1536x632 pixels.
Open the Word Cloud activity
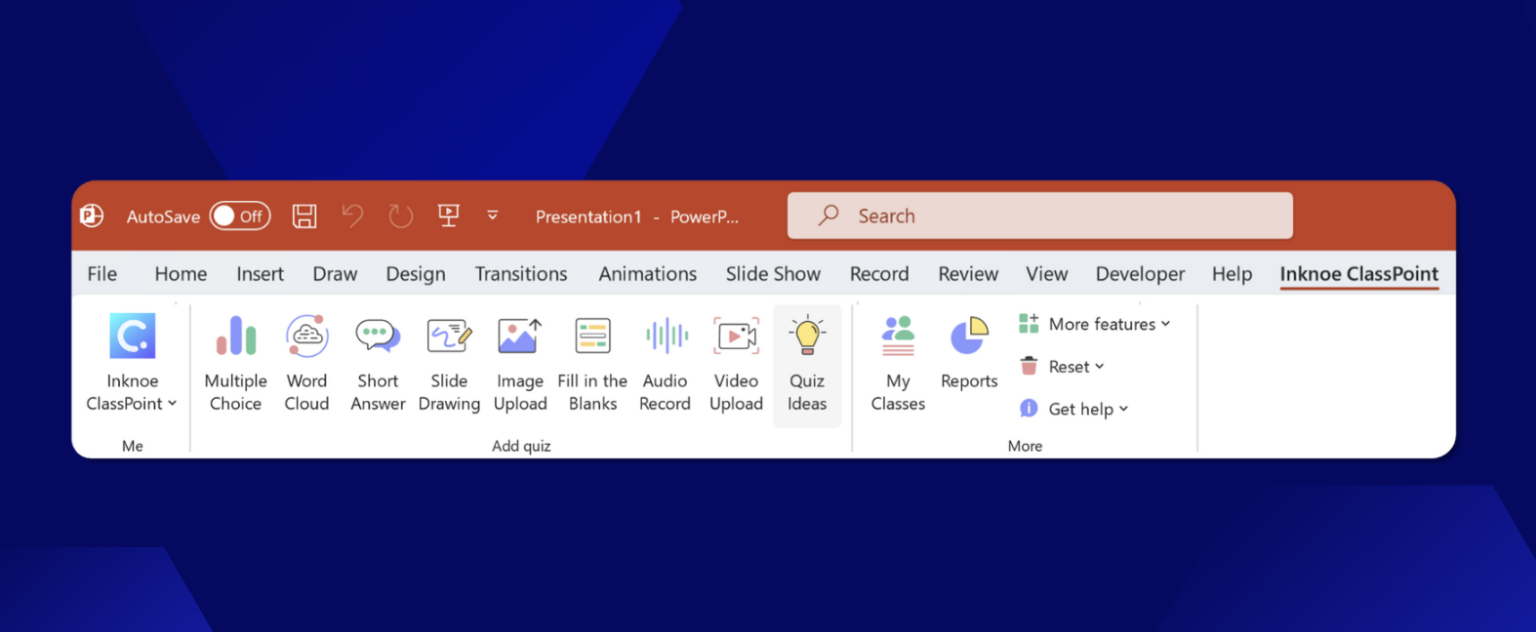[306, 360]
